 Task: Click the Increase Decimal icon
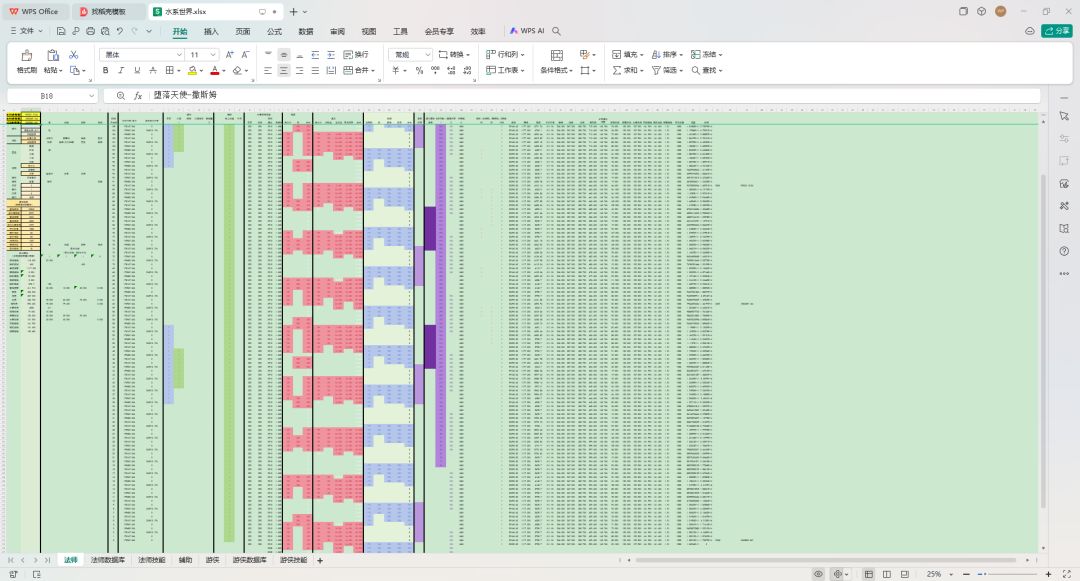(x=451, y=70)
